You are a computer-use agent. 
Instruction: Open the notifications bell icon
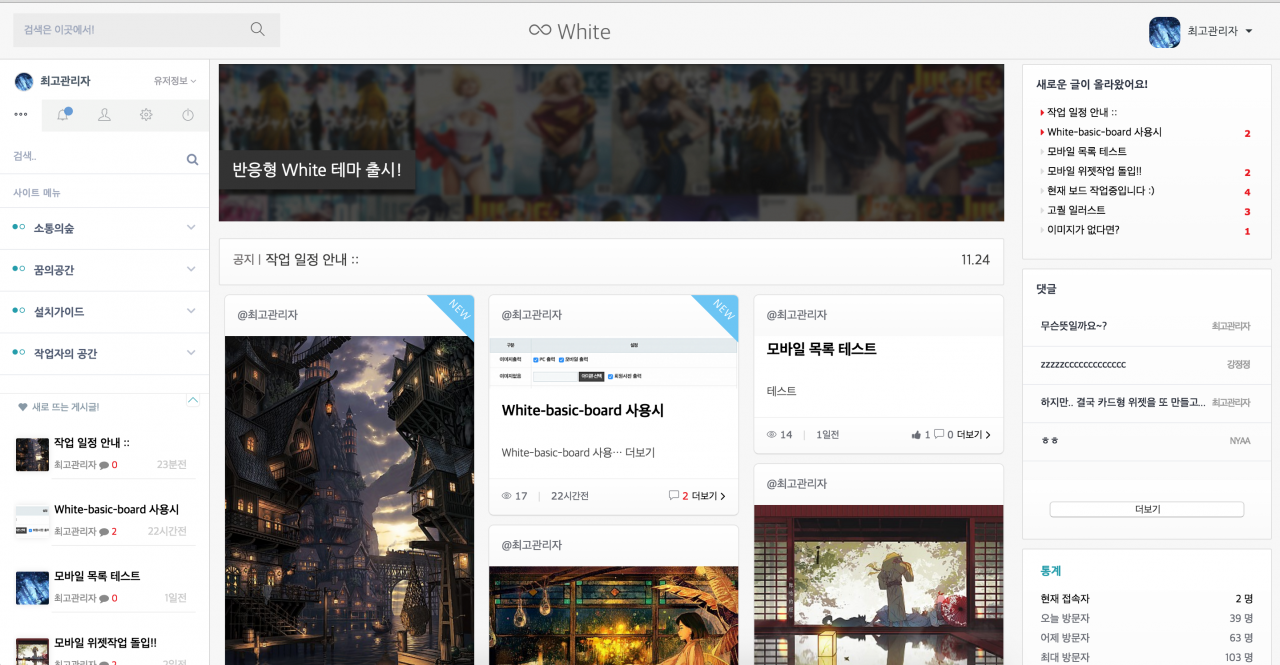[x=63, y=115]
